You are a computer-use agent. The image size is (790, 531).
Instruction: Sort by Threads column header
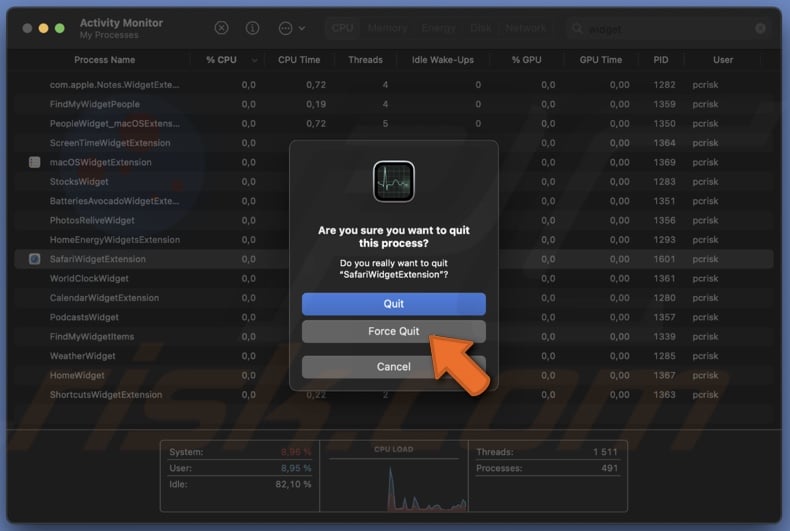click(365, 60)
